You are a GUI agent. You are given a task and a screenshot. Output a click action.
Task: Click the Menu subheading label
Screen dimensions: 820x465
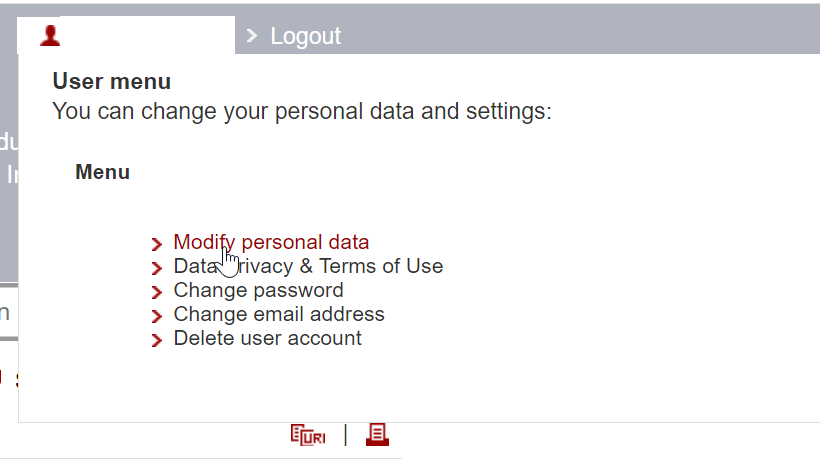(102, 172)
